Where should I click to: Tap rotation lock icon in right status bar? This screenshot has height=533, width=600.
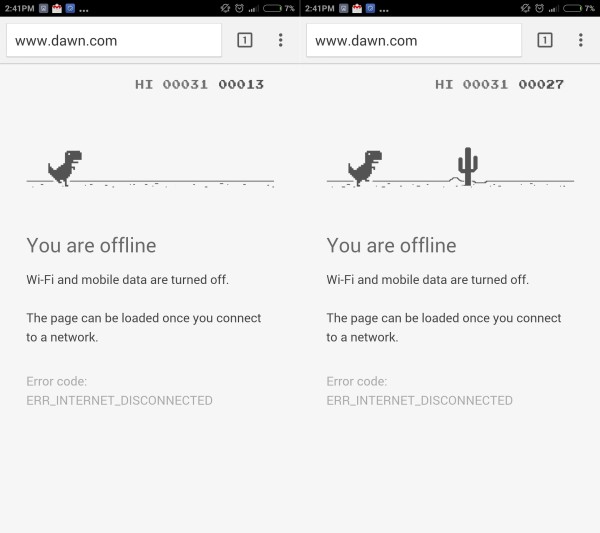click(525, 8)
